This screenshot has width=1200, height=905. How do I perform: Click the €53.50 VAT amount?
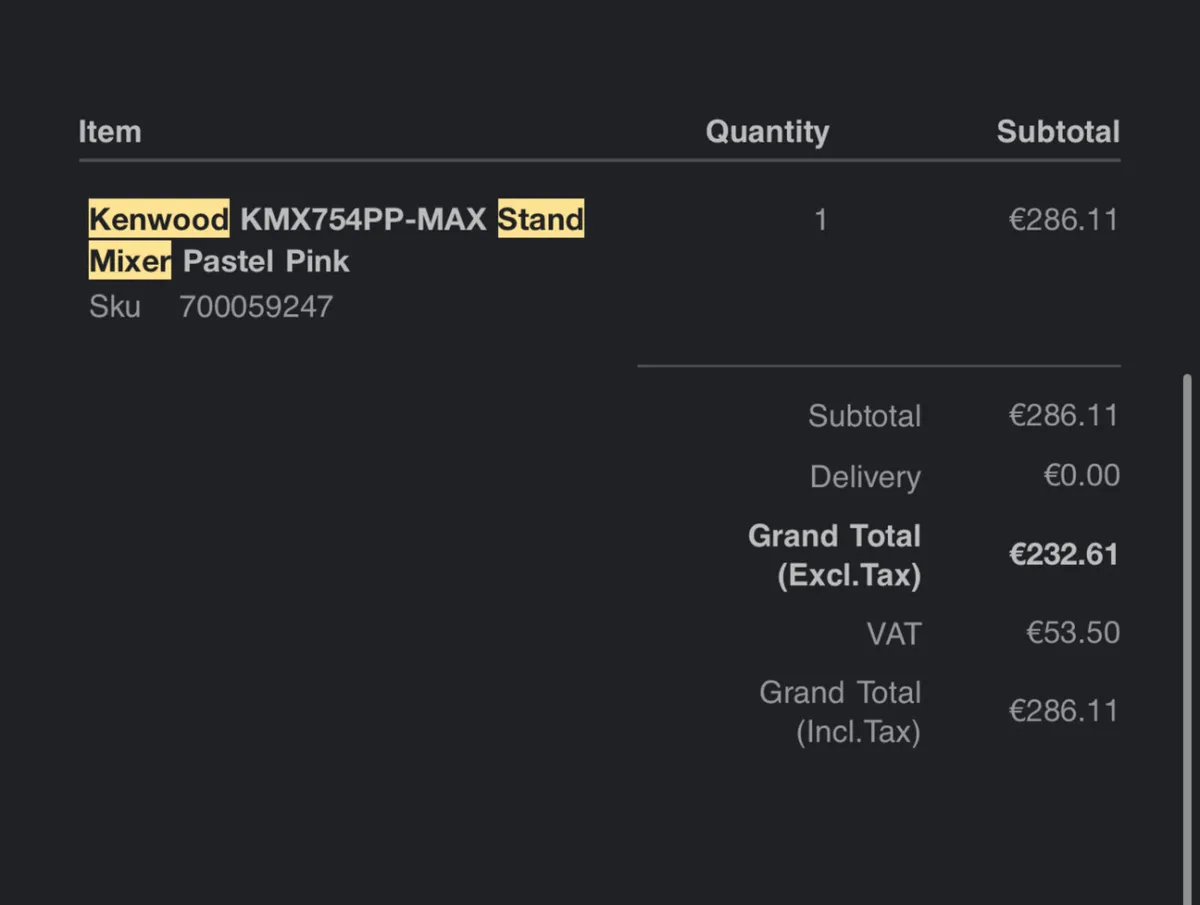click(1073, 633)
